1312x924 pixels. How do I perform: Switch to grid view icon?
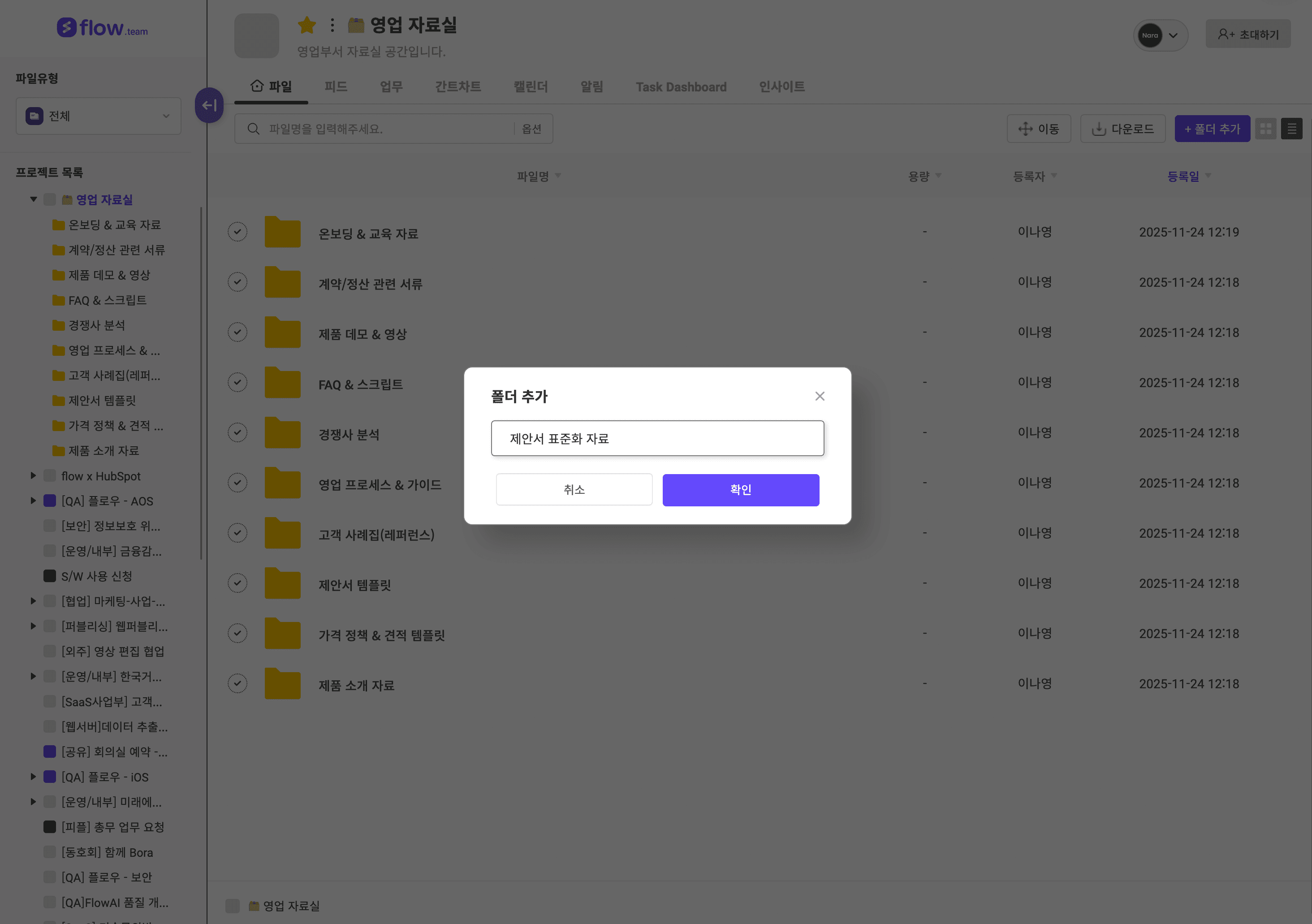(1265, 129)
